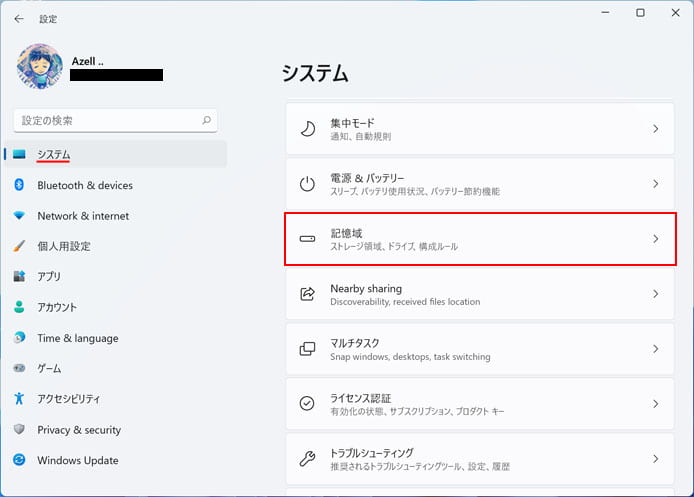
Task: Select システム in the sidebar
Action: pyautogui.click(x=116, y=154)
